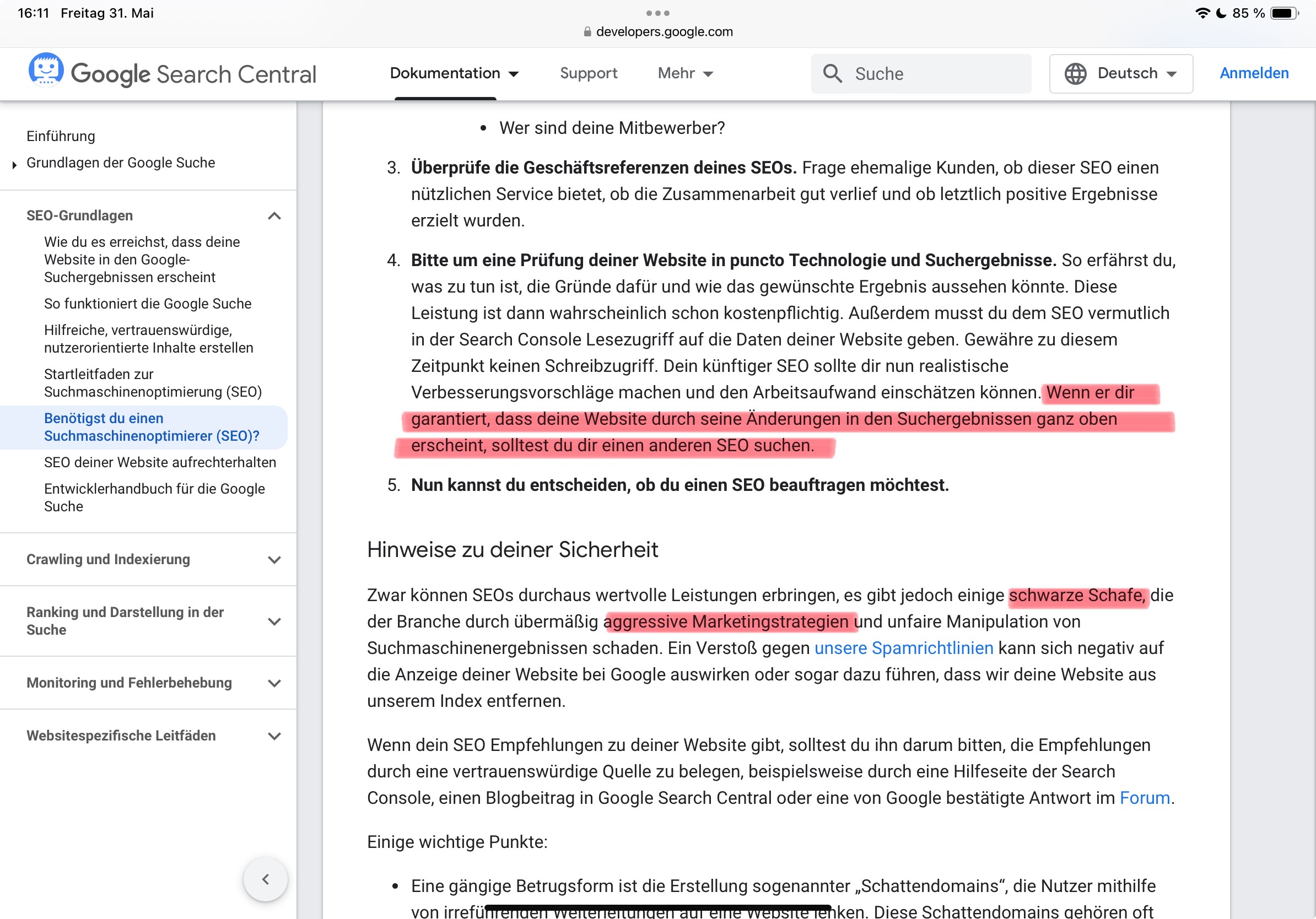Screen dimensions: 1316x919
Task: Collapse the SEO-Grundlagen section
Action: point(274,215)
